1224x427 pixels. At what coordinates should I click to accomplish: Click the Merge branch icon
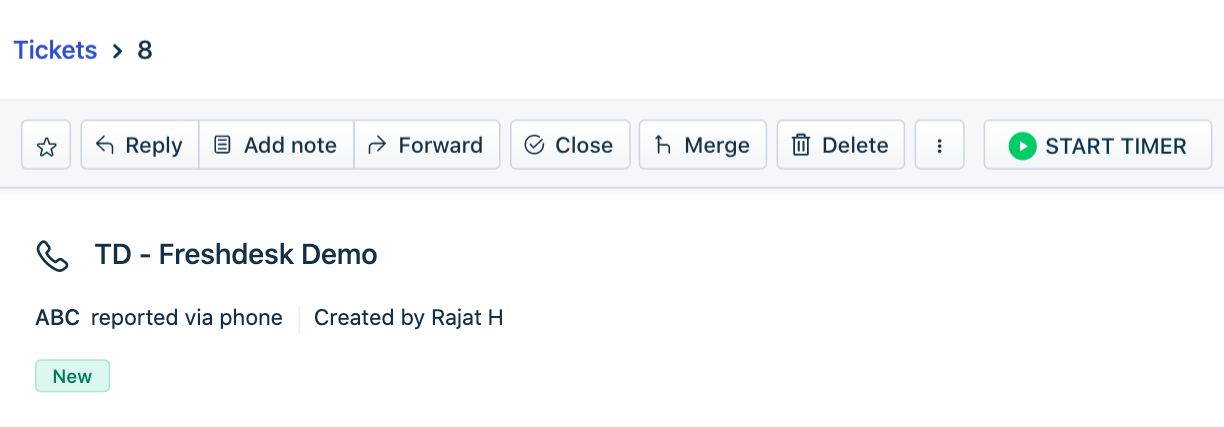click(x=662, y=146)
